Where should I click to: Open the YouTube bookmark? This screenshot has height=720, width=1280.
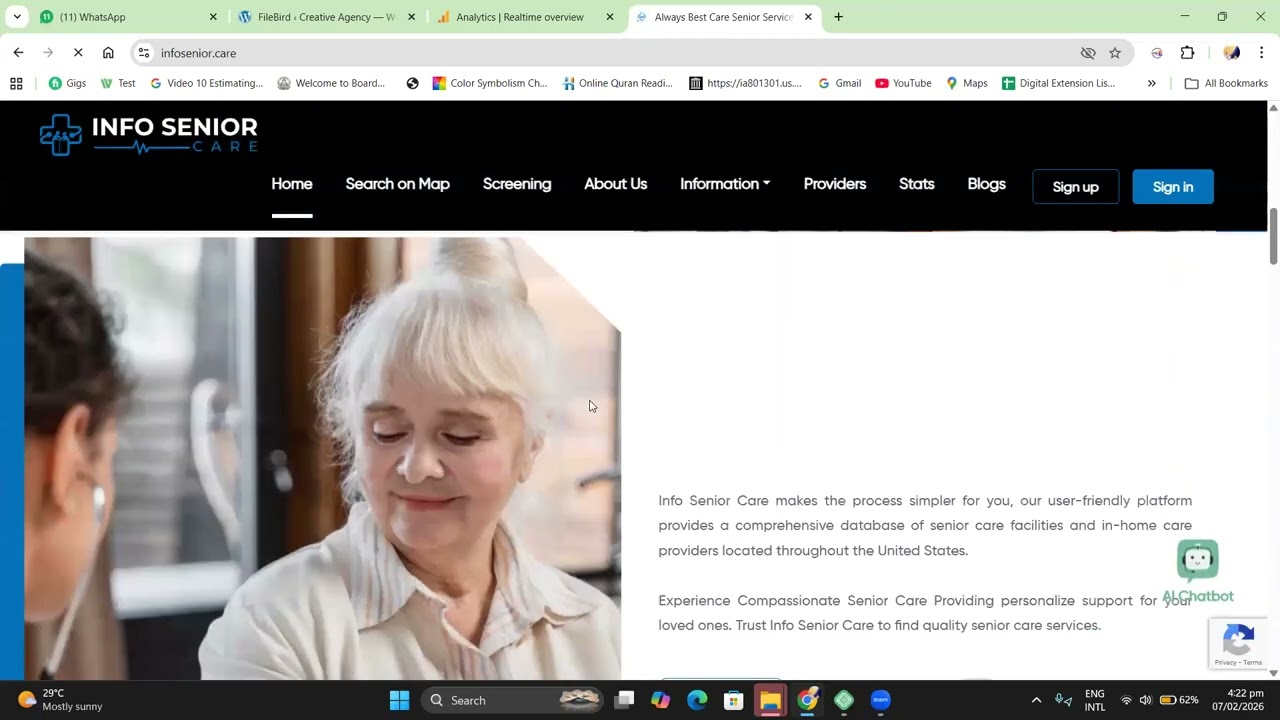pyautogui.click(x=903, y=83)
